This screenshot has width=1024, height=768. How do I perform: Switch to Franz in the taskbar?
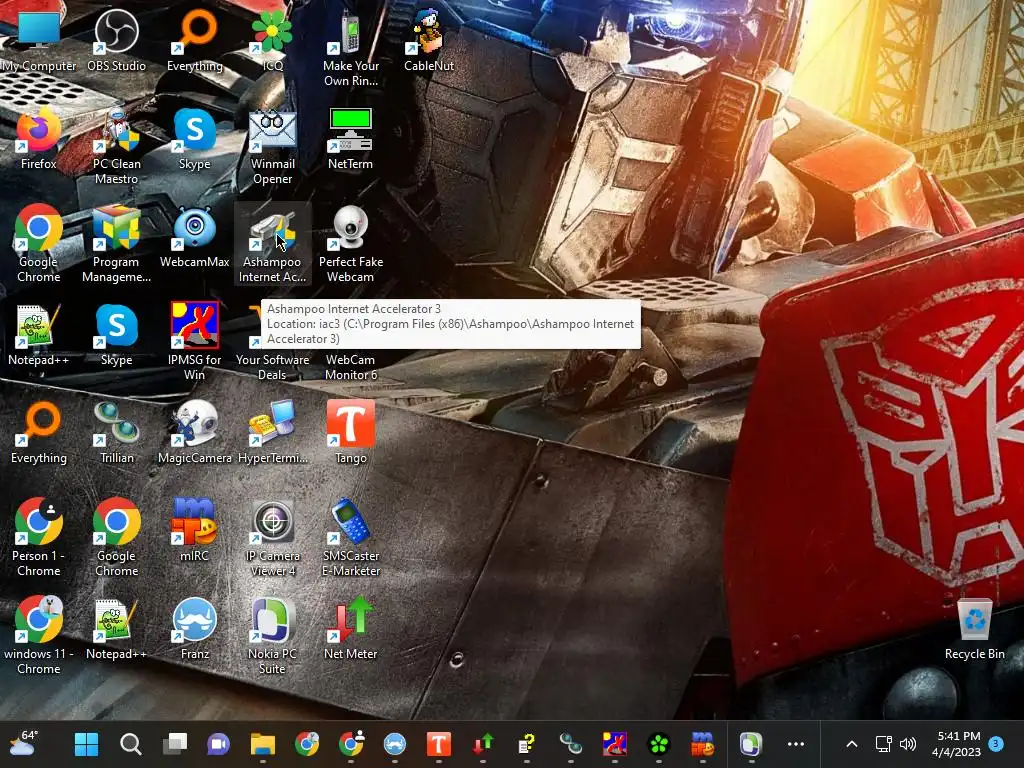coord(394,744)
